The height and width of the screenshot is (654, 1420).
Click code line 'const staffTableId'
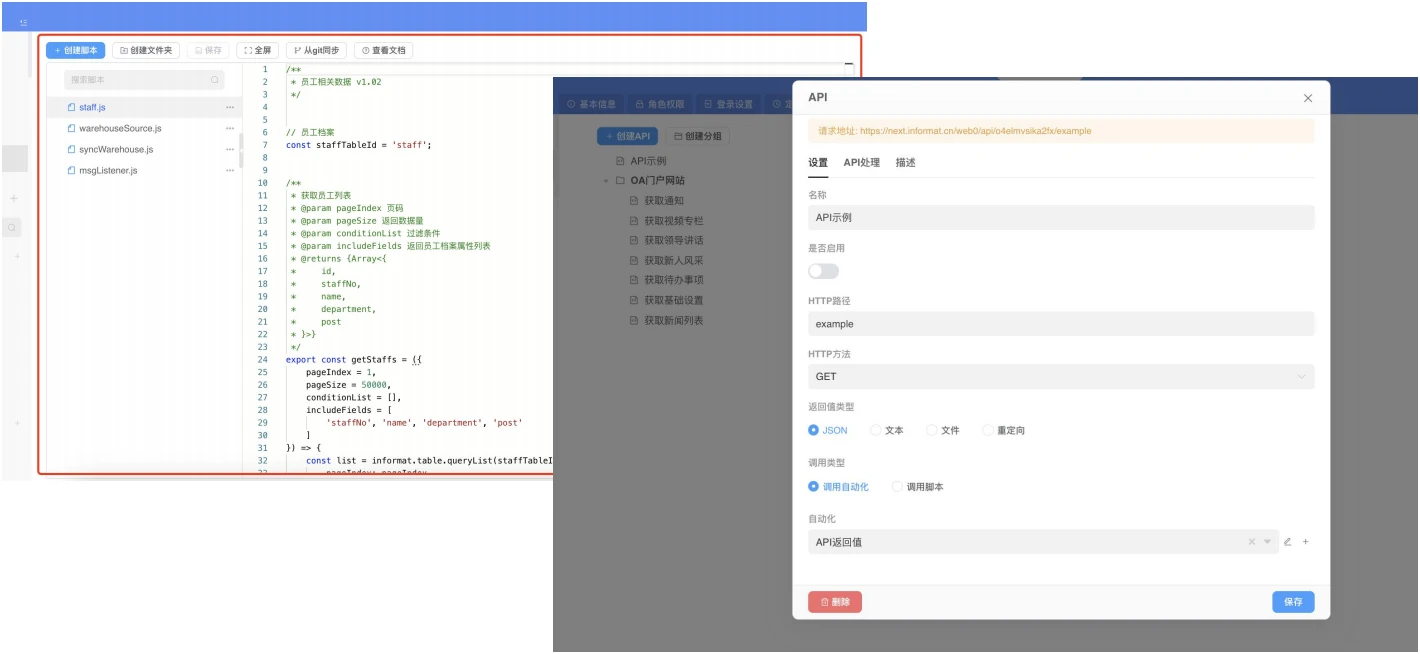pos(358,145)
